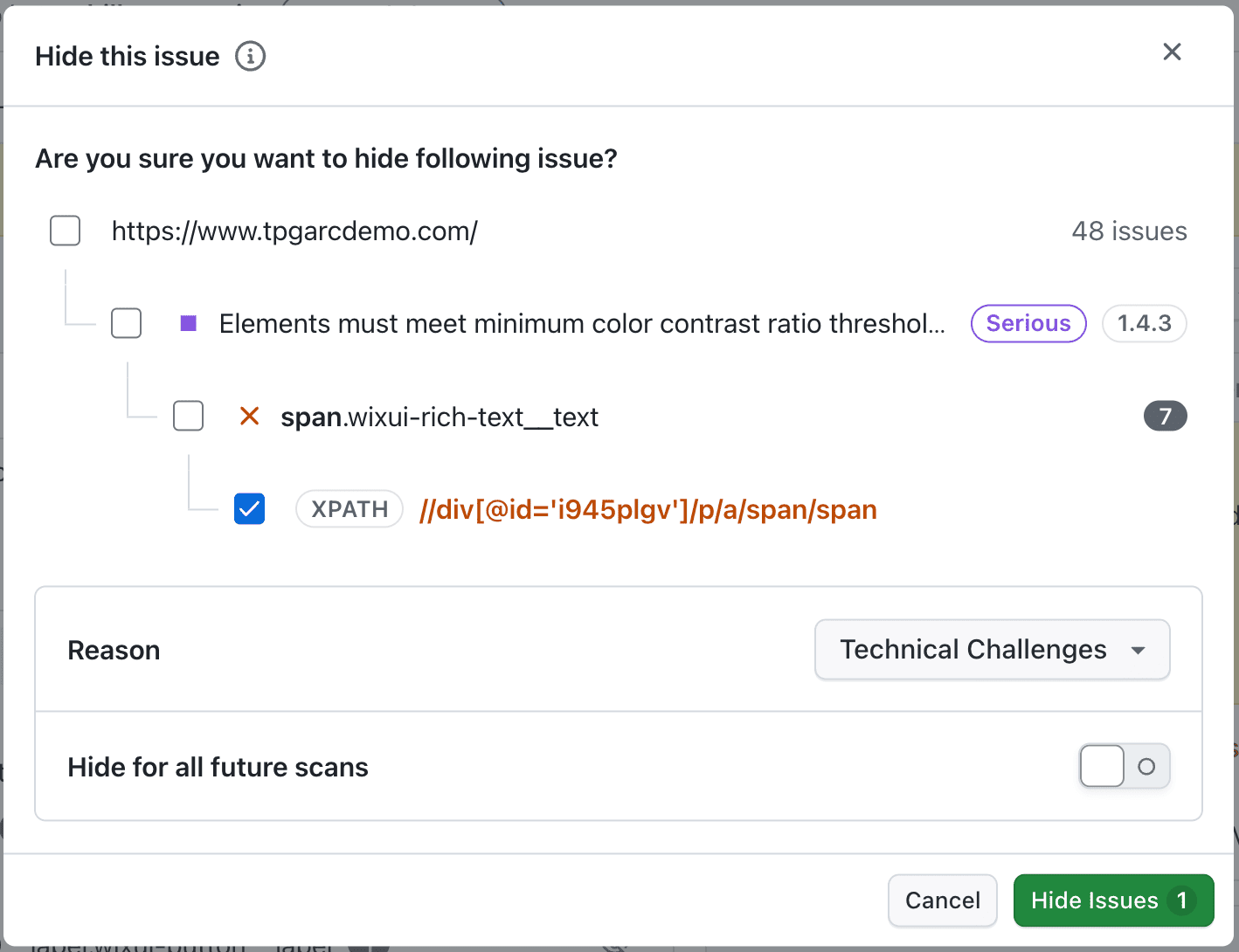1239x952 pixels.
Task: Click the XPATH label pill
Action: coord(349,508)
